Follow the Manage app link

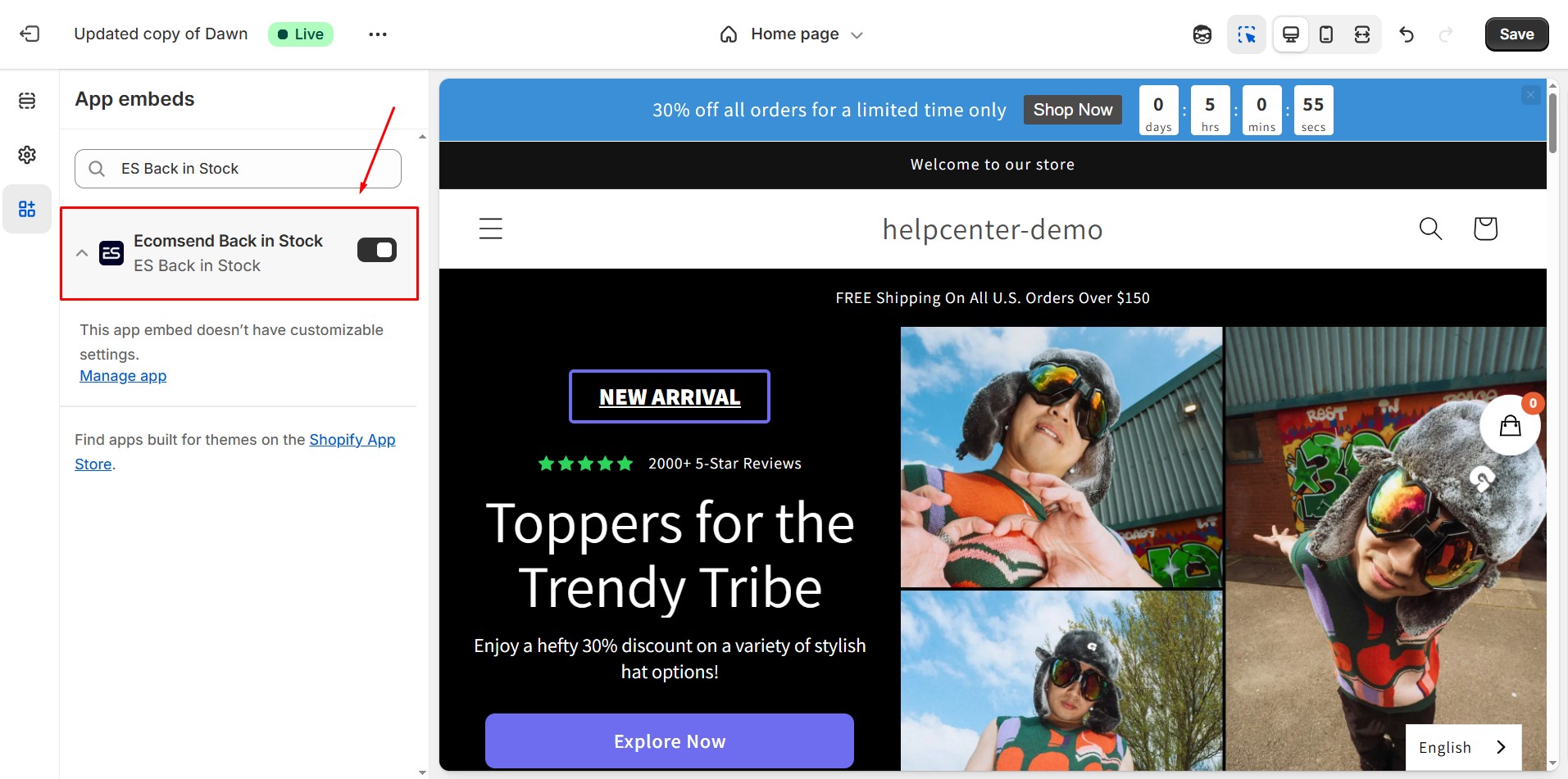tap(123, 376)
